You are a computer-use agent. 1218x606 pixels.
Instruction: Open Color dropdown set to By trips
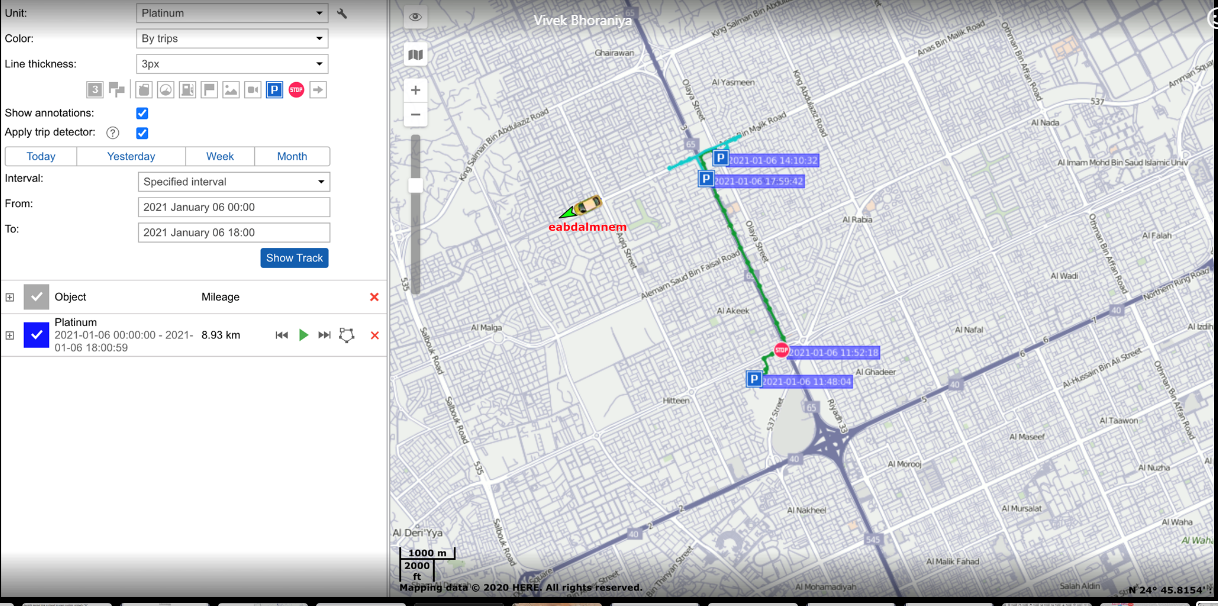[x=232, y=39]
